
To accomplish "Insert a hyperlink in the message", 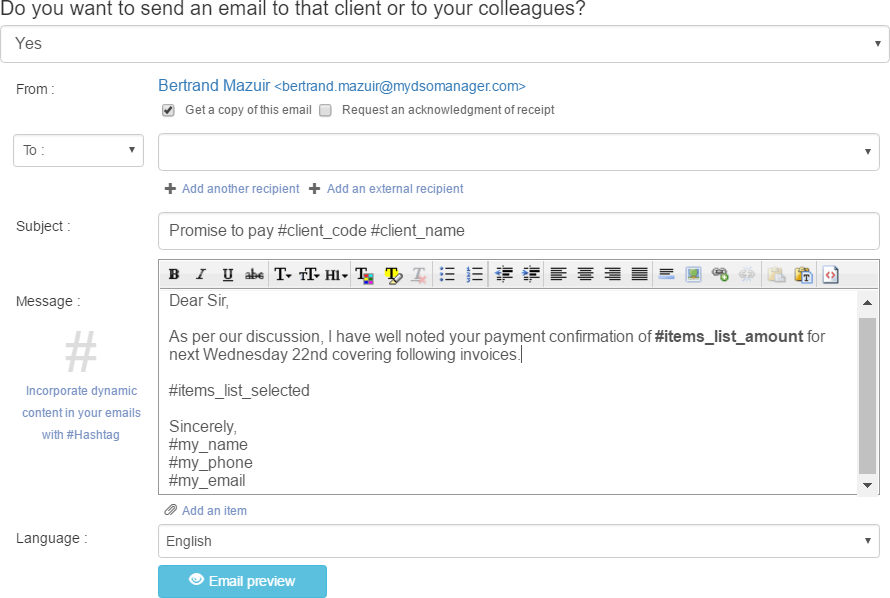I will [720, 274].
